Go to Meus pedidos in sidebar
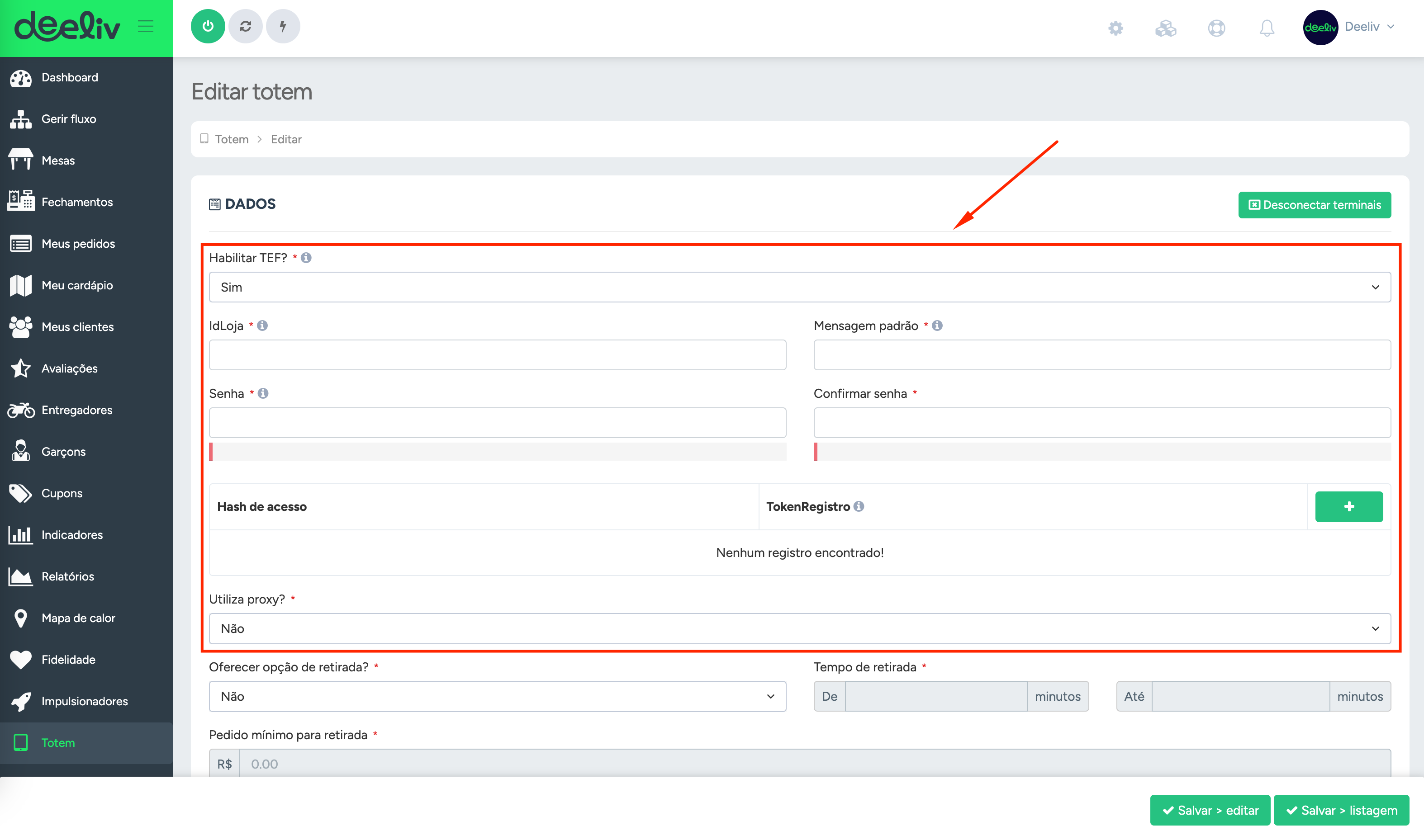 78,243
